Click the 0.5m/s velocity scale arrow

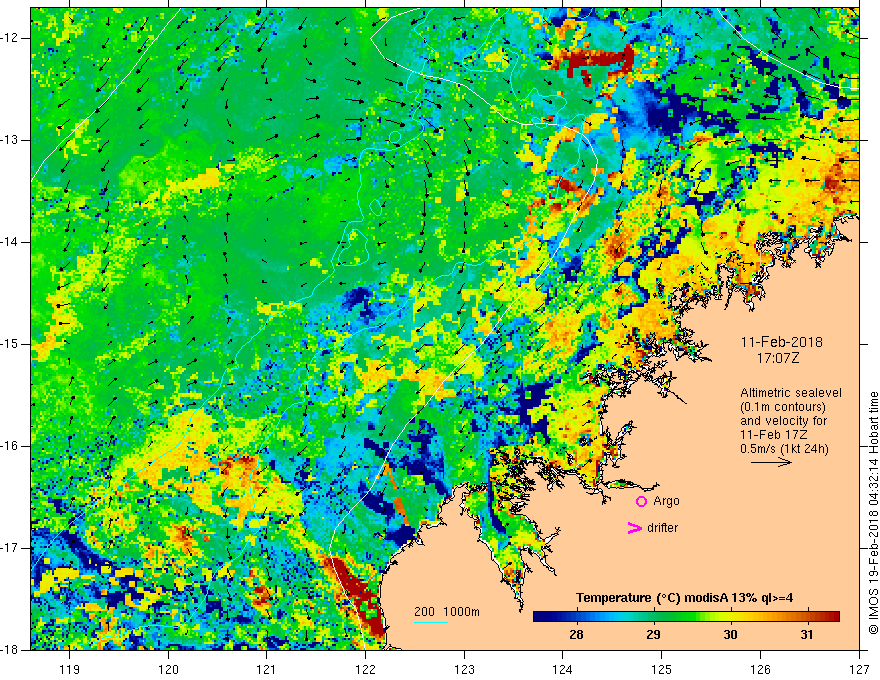771,462
